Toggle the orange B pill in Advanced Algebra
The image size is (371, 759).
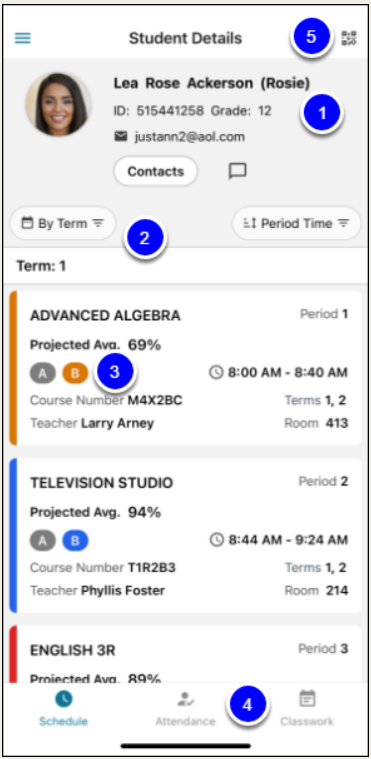tap(75, 373)
